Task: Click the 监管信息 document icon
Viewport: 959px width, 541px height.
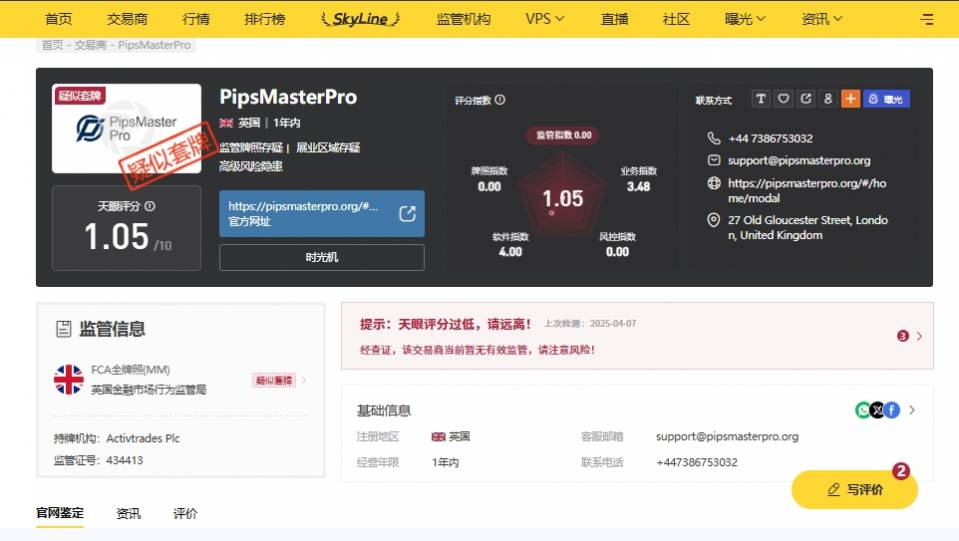Action: point(64,329)
